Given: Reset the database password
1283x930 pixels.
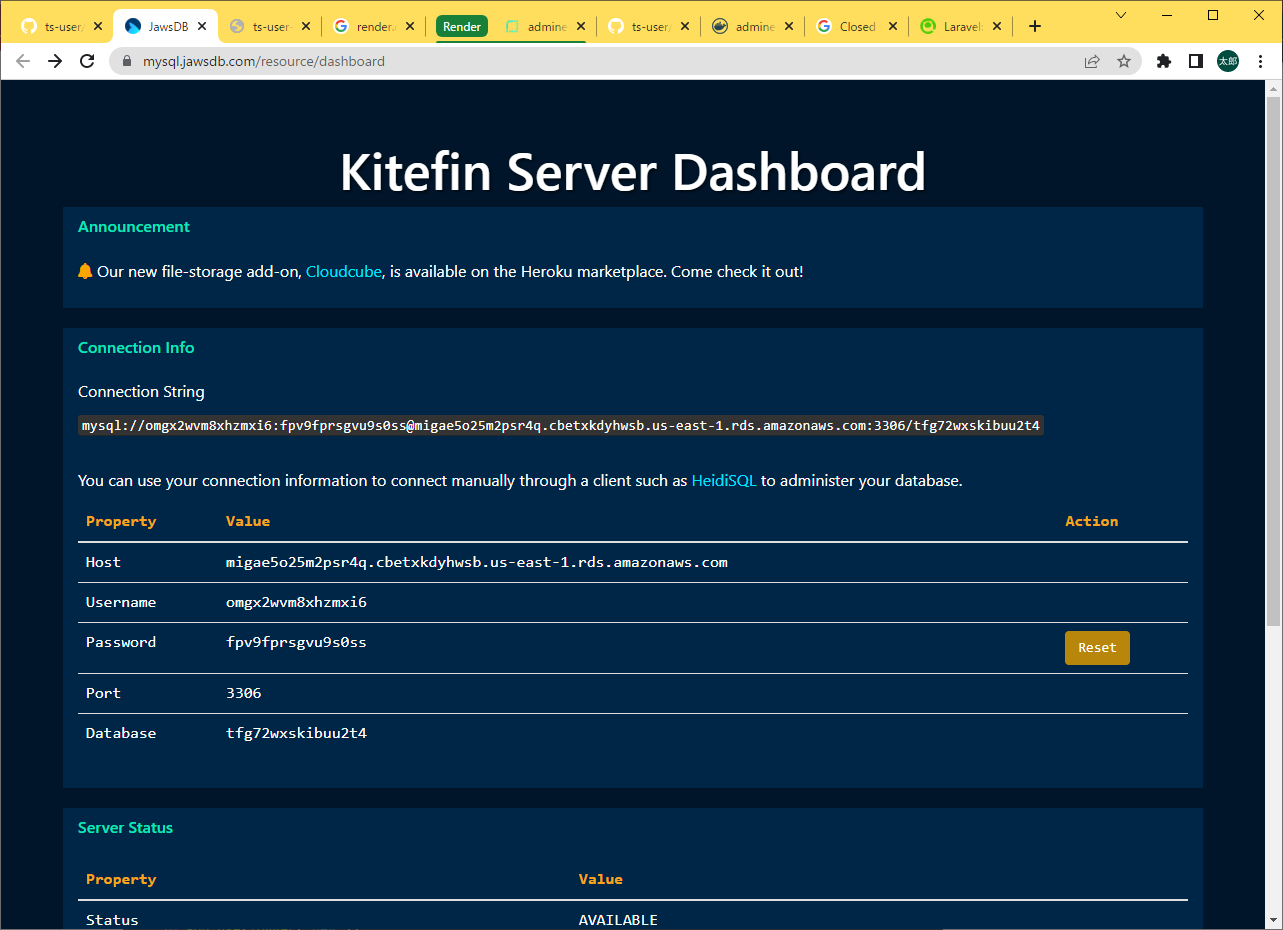Looking at the screenshot, I should pos(1097,648).
